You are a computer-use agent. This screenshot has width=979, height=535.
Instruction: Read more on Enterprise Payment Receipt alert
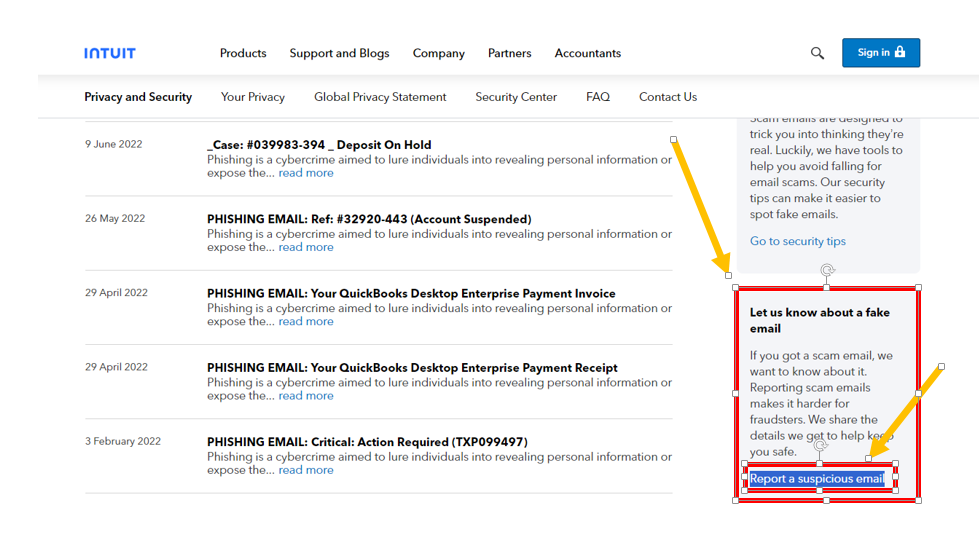click(306, 396)
